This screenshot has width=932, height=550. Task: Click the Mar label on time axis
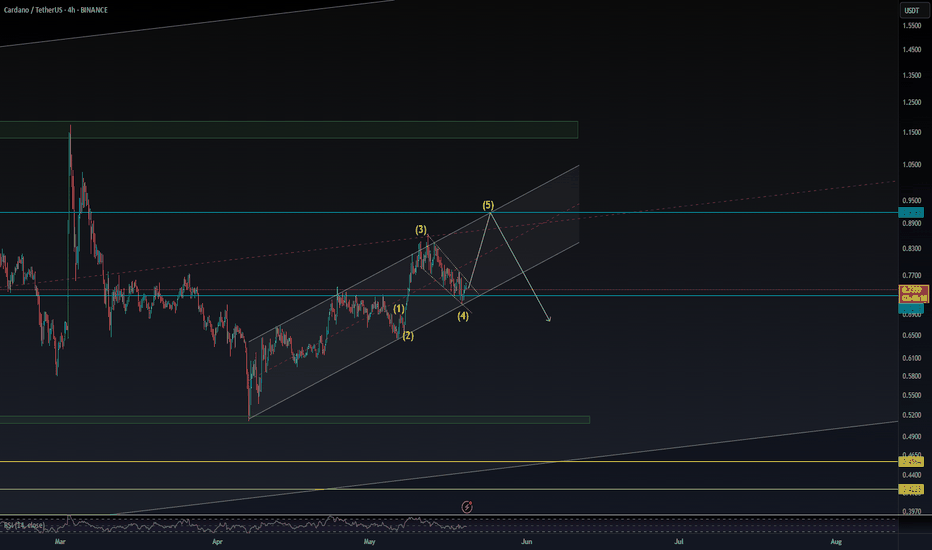[59, 542]
